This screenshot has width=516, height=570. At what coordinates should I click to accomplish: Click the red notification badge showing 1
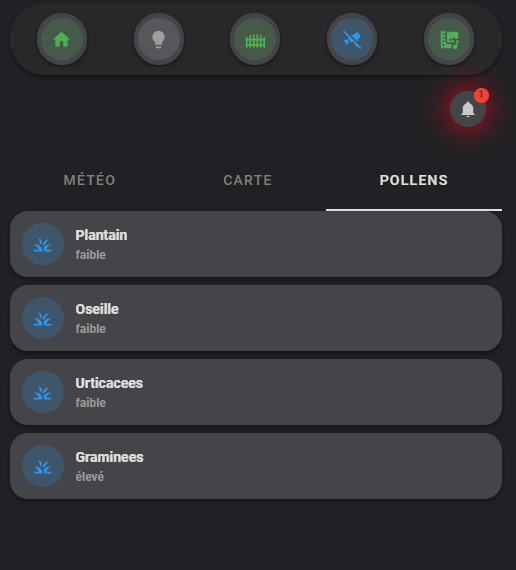(x=481, y=95)
